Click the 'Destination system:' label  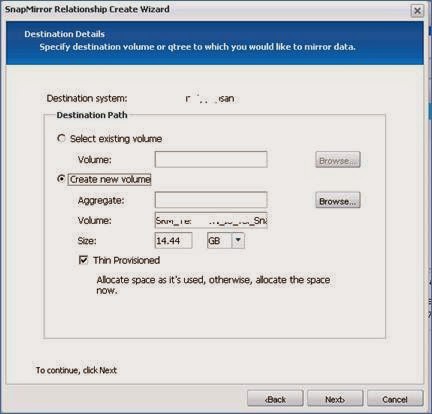(x=87, y=98)
